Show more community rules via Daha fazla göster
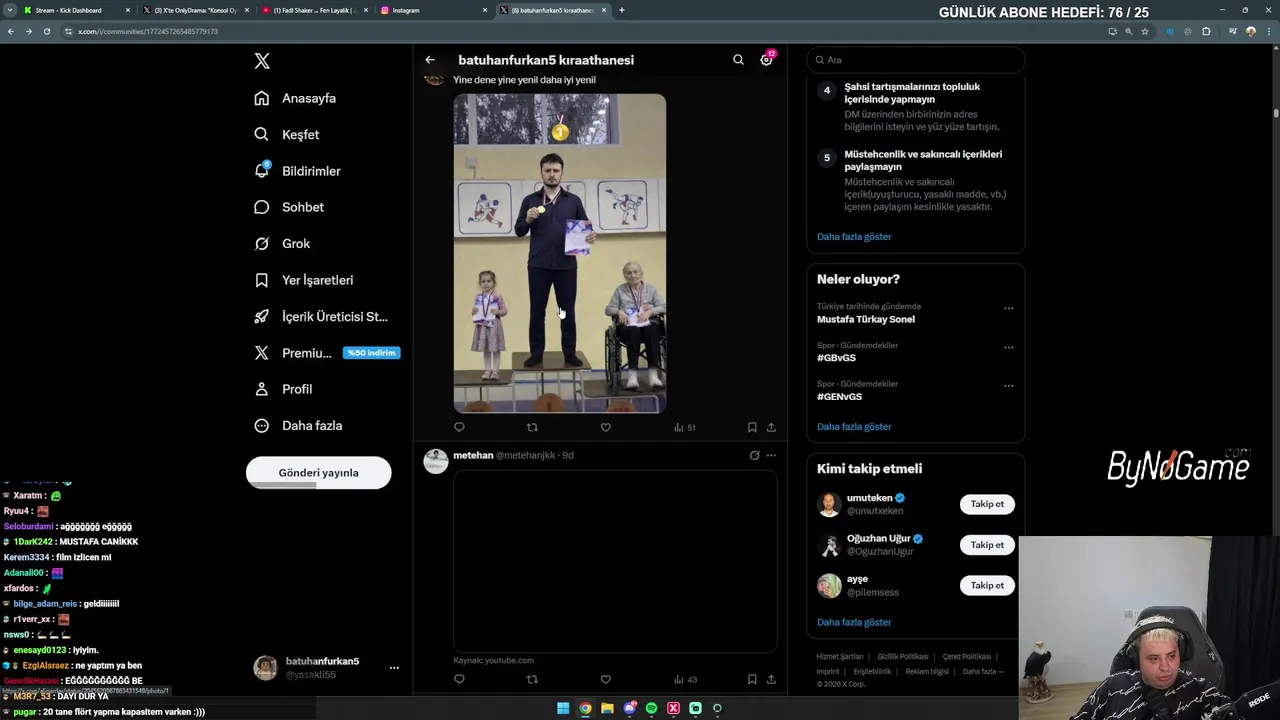The width and height of the screenshot is (1280, 720). [x=854, y=237]
